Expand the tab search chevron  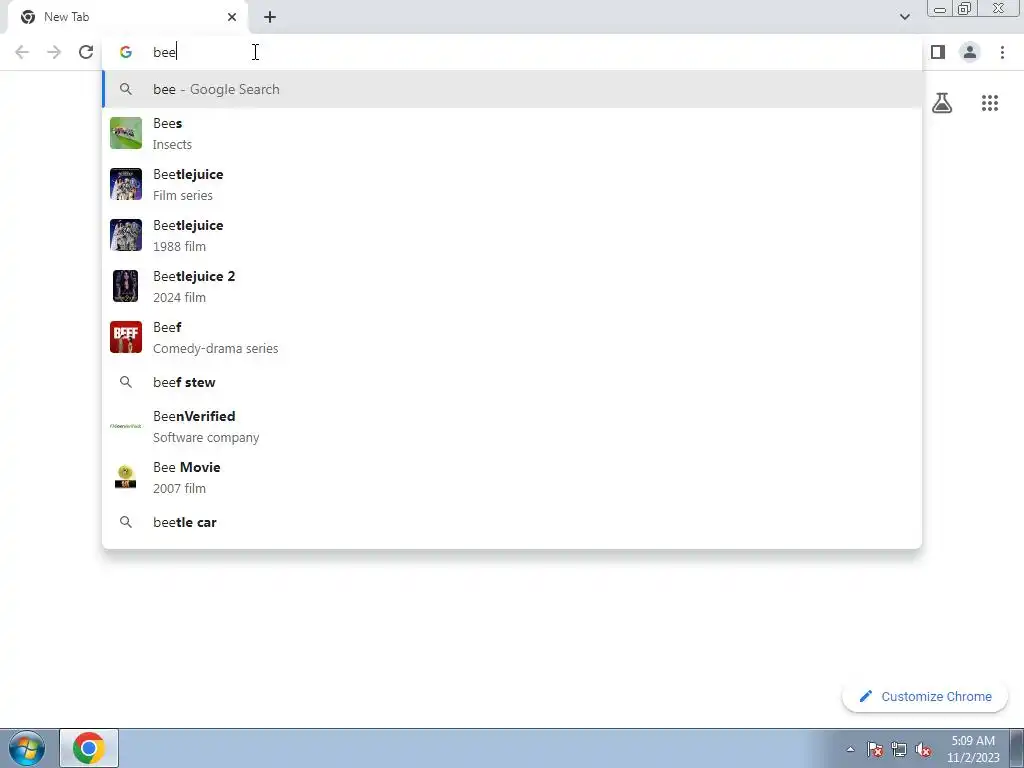coord(904,17)
